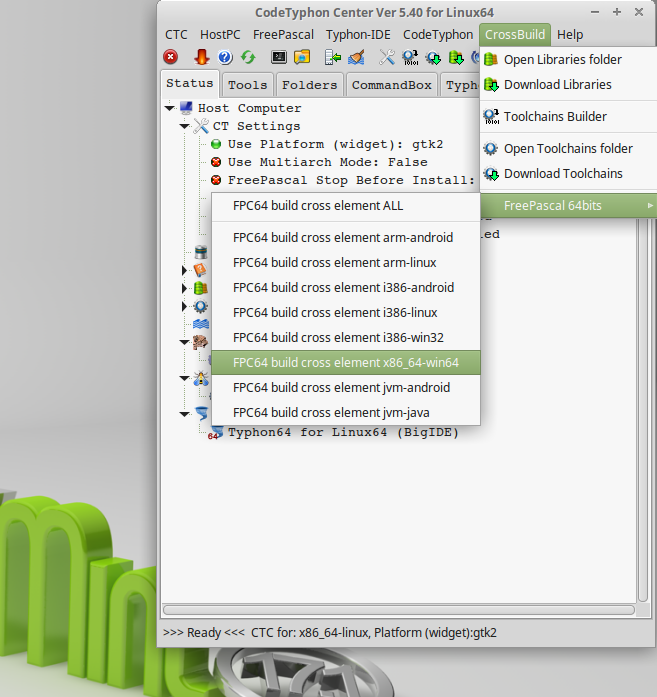Expand the orange help book tree node
The height and width of the screenshot is (697, 657).
click(x=184, y=270)
